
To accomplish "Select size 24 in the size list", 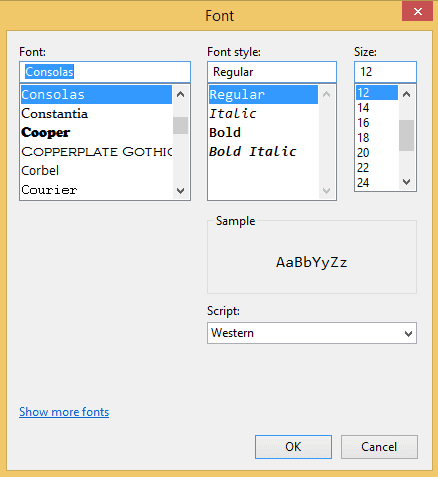I will point(377,183).
